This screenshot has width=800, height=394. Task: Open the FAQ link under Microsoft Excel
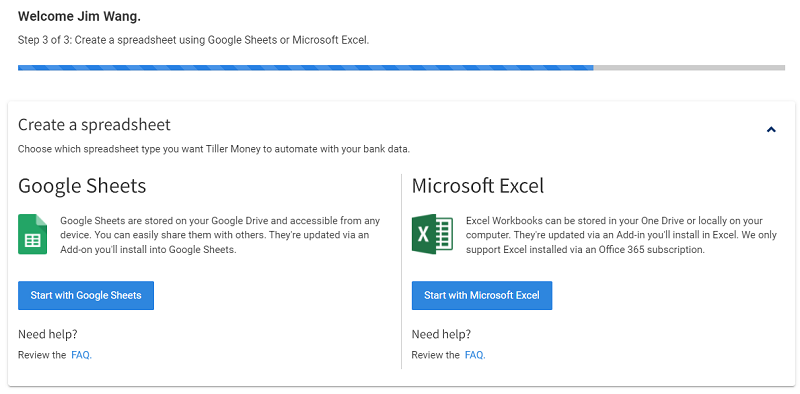click(x=475, y=355)
